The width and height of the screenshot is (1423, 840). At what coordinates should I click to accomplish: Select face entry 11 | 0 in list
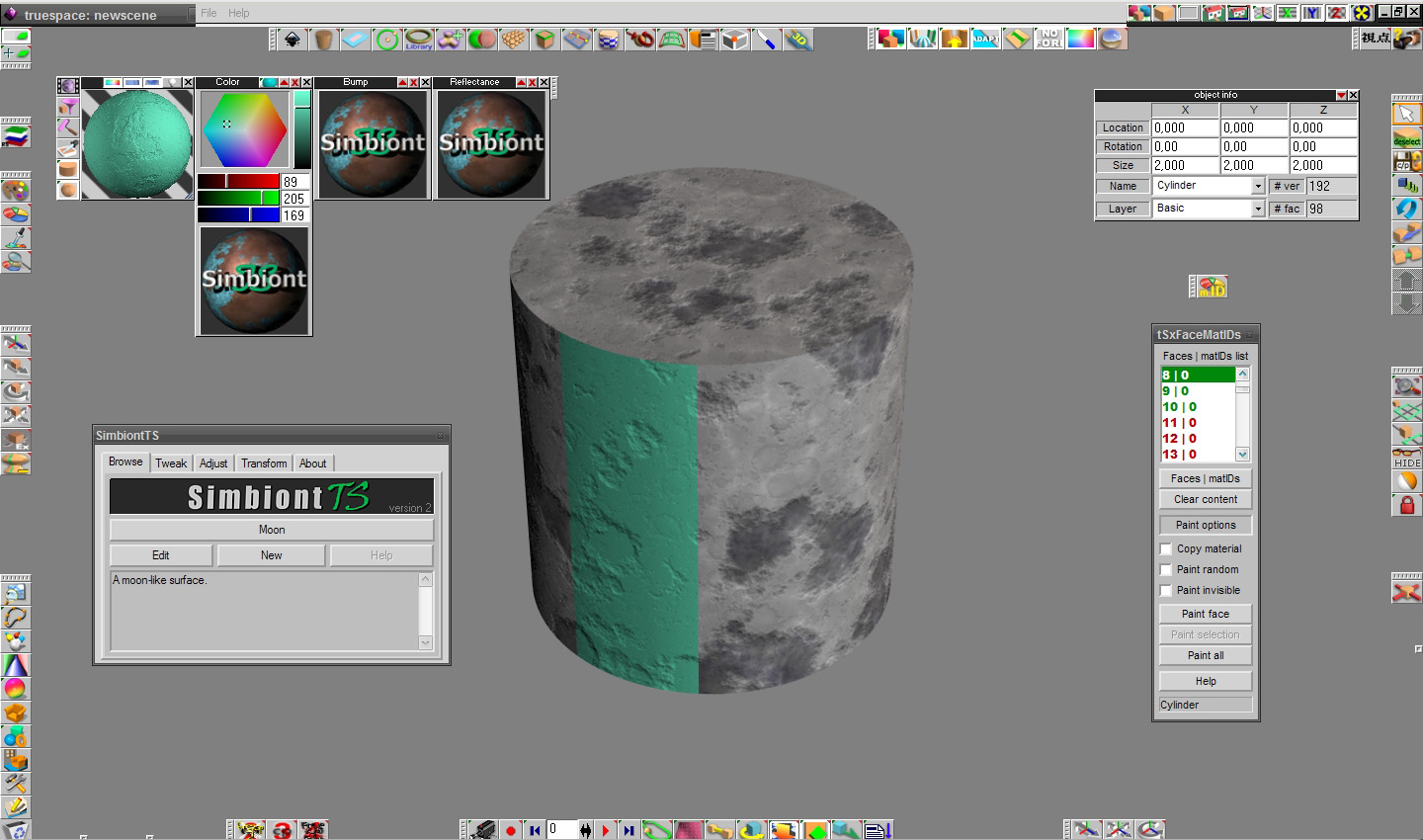click(x=1198, y=423)
